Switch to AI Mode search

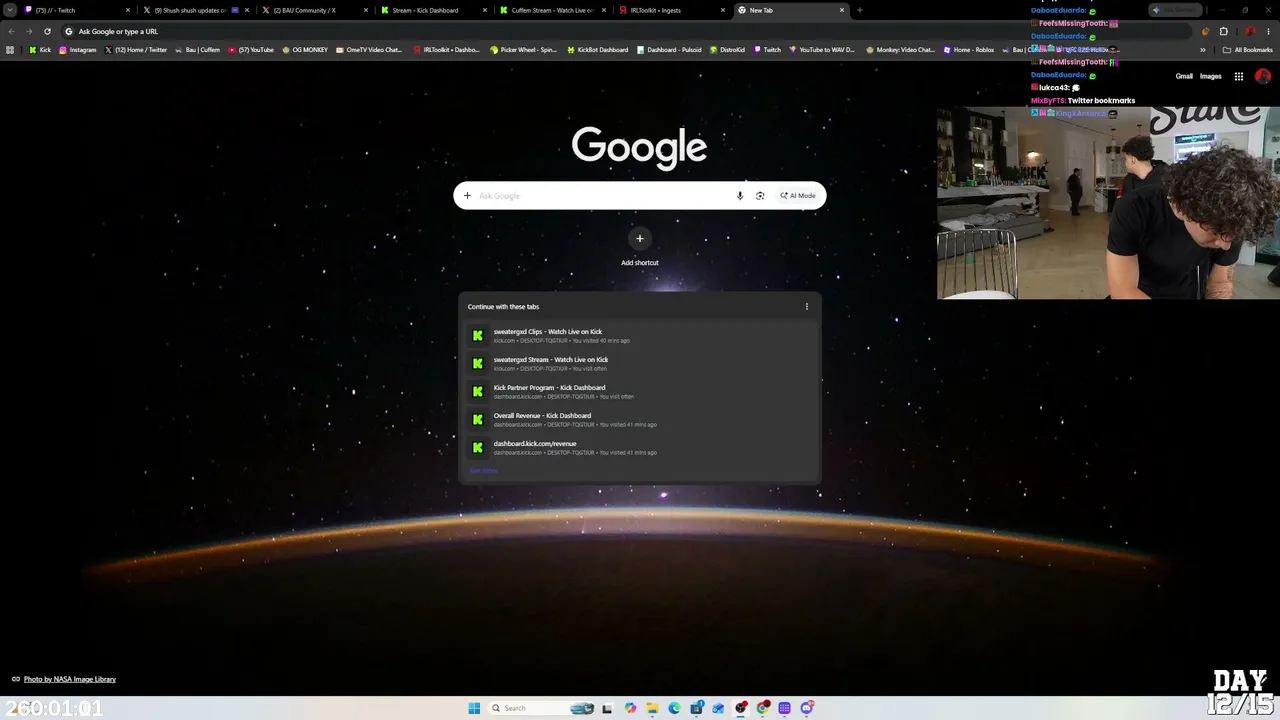tap(798, 196)
